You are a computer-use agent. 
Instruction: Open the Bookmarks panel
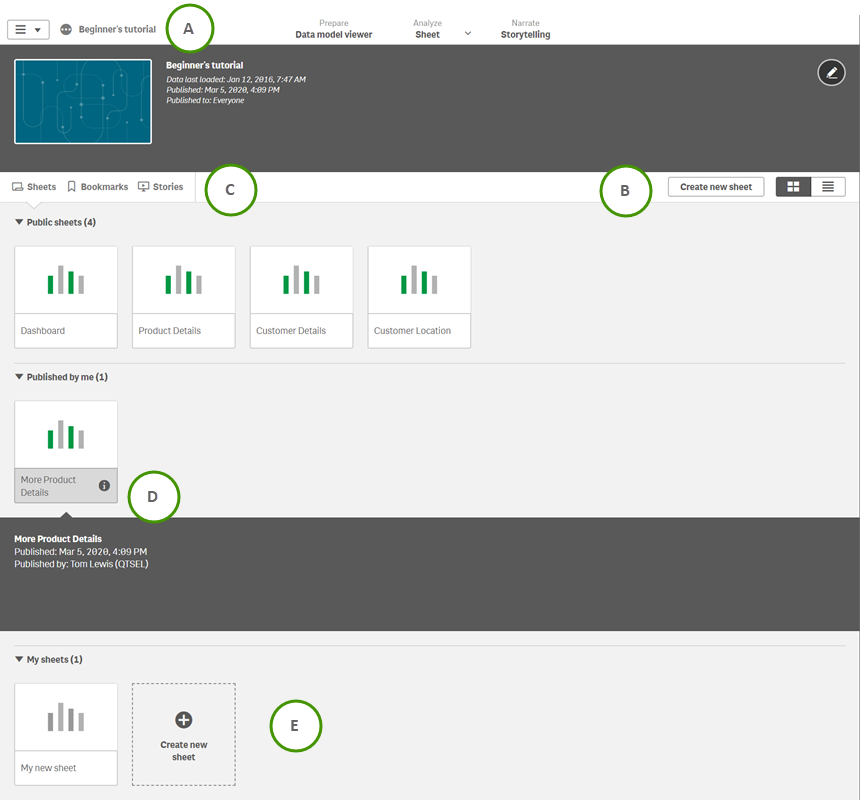click(97, 186)
